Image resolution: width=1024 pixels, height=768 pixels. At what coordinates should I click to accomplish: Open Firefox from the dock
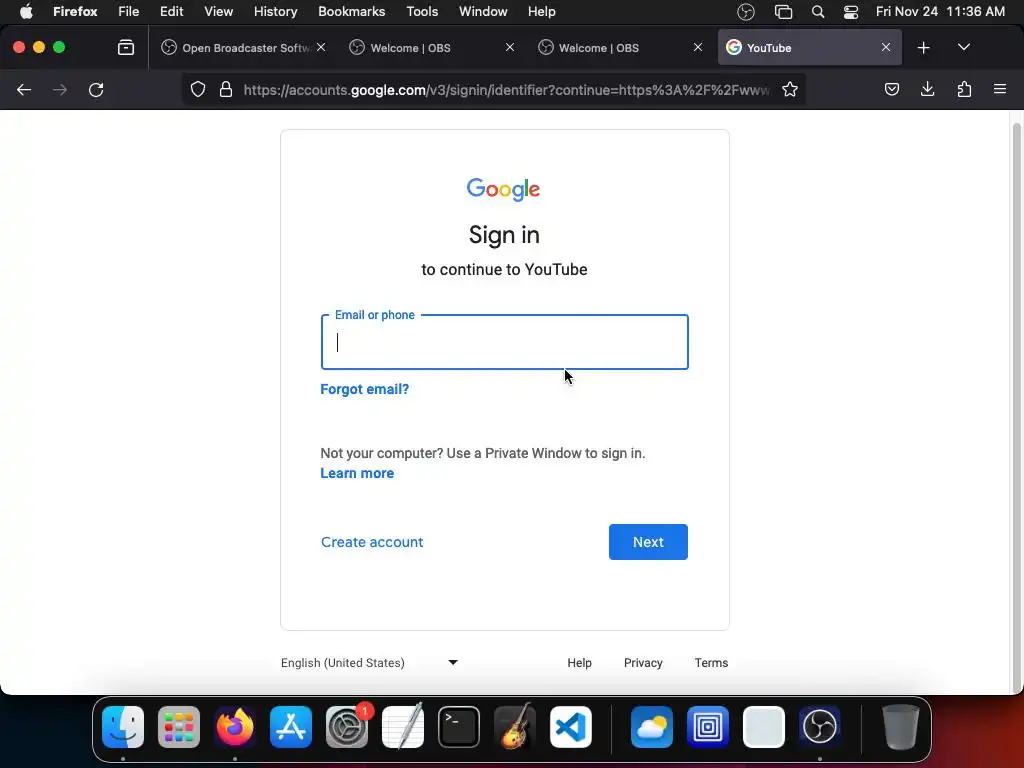(x=235, y=727)
